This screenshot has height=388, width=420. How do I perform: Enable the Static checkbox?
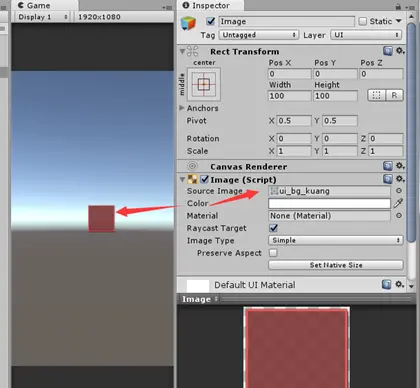point(363,21)
